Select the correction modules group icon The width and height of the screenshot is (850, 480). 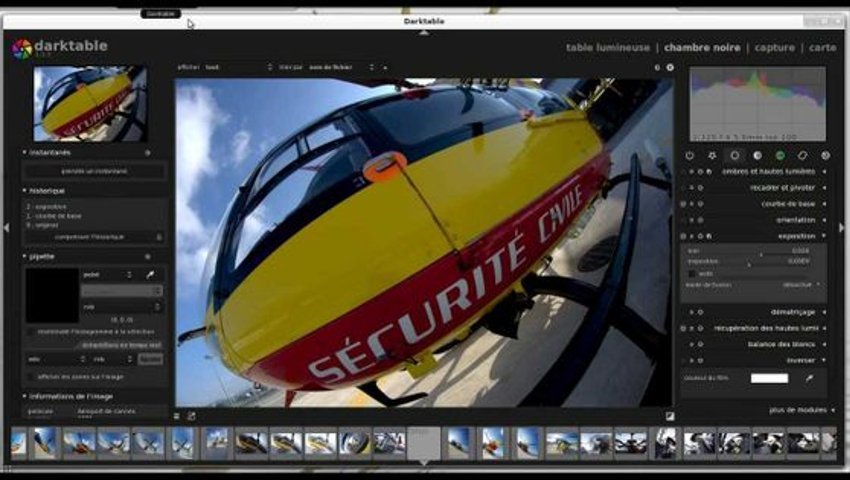pyautogui.click(x=802, y=156)
